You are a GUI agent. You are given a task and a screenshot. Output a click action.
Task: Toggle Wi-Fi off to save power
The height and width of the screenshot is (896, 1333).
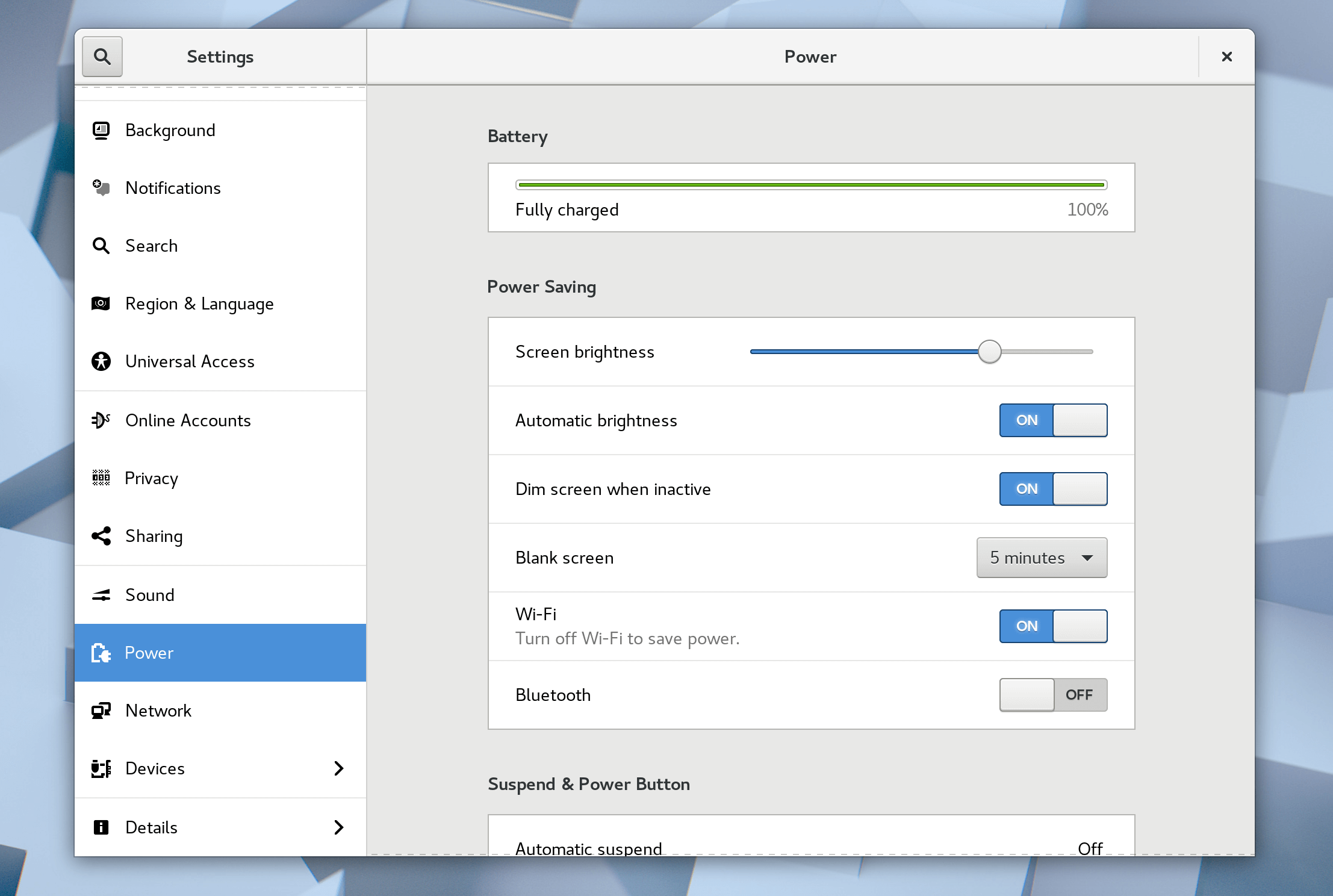click(x=1052, y=626)
